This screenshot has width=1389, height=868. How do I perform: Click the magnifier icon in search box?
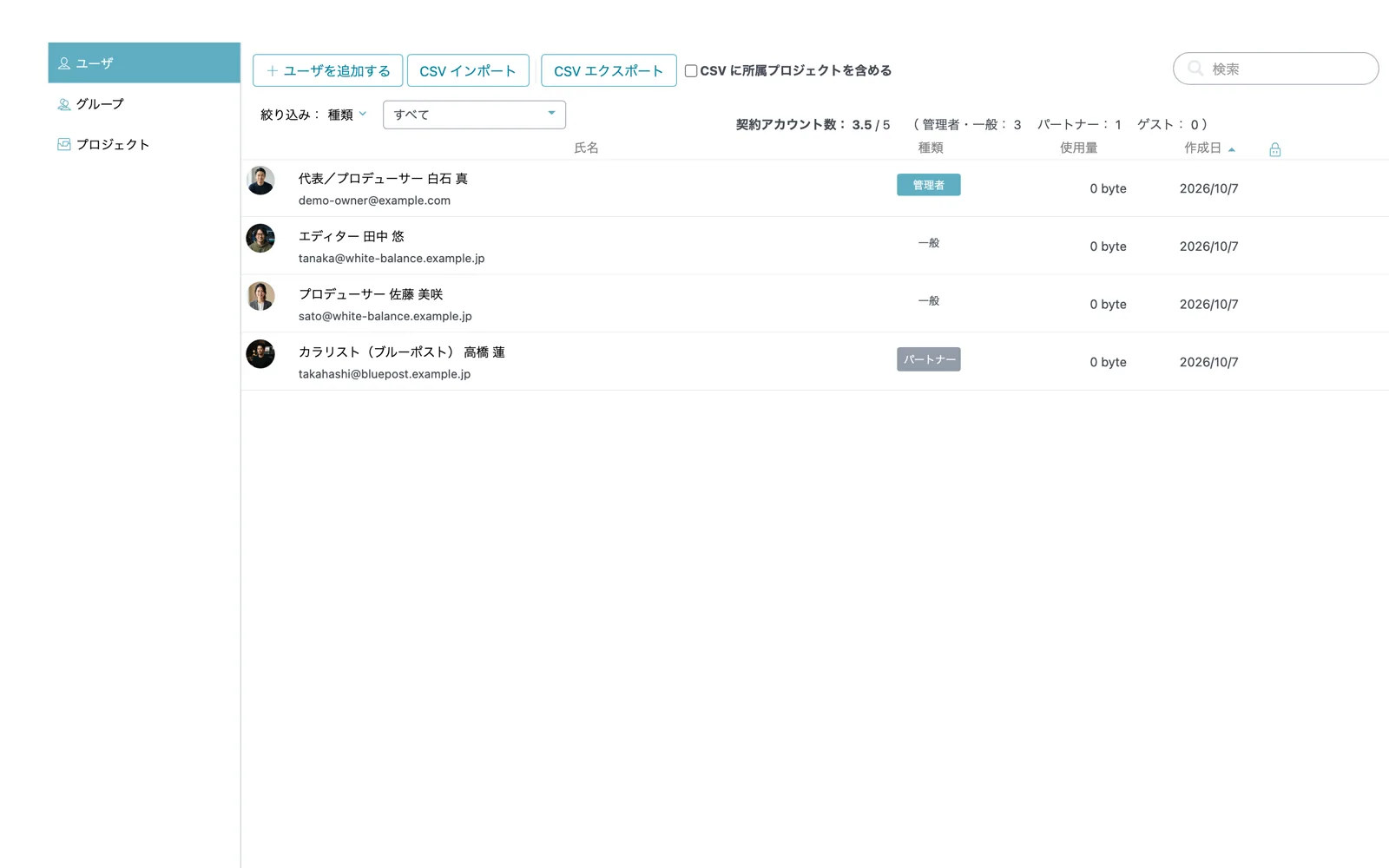pos(1195,69)
